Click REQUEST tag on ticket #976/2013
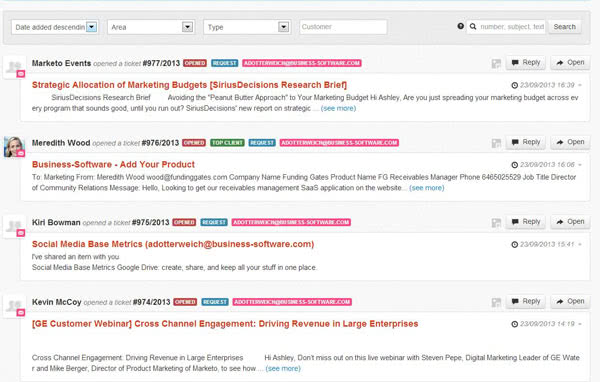This screenshot has width=600, height=382. coord(262,143)
